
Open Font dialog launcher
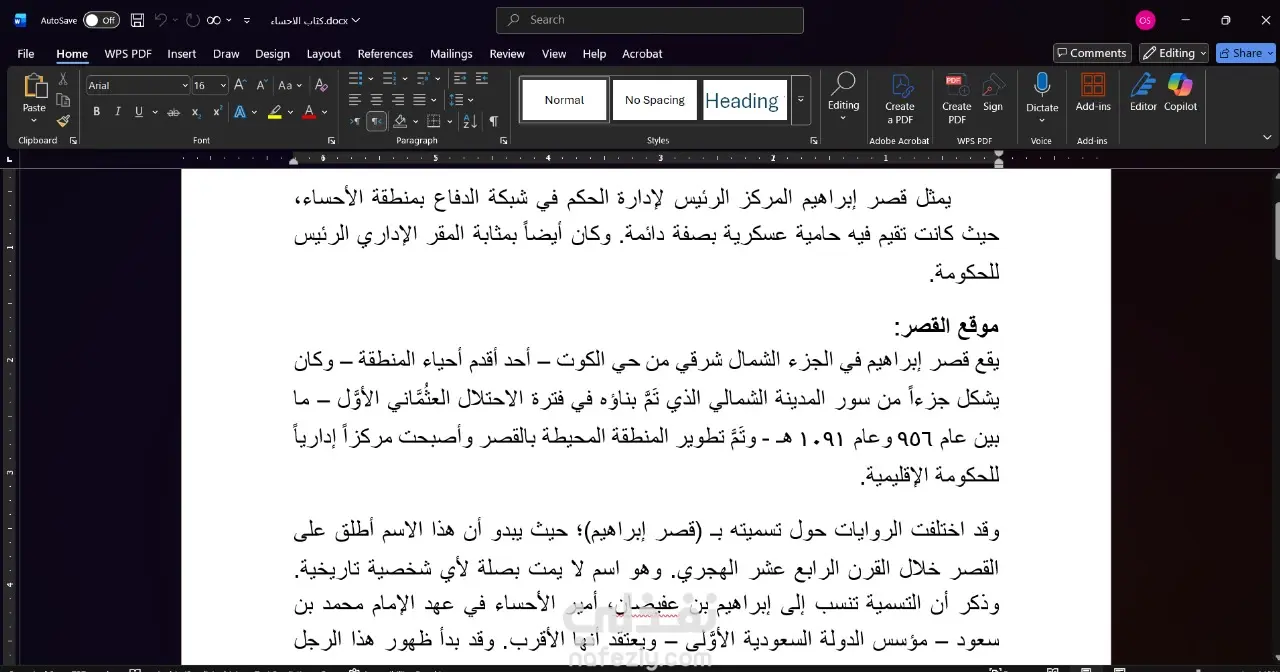[331, 141]
